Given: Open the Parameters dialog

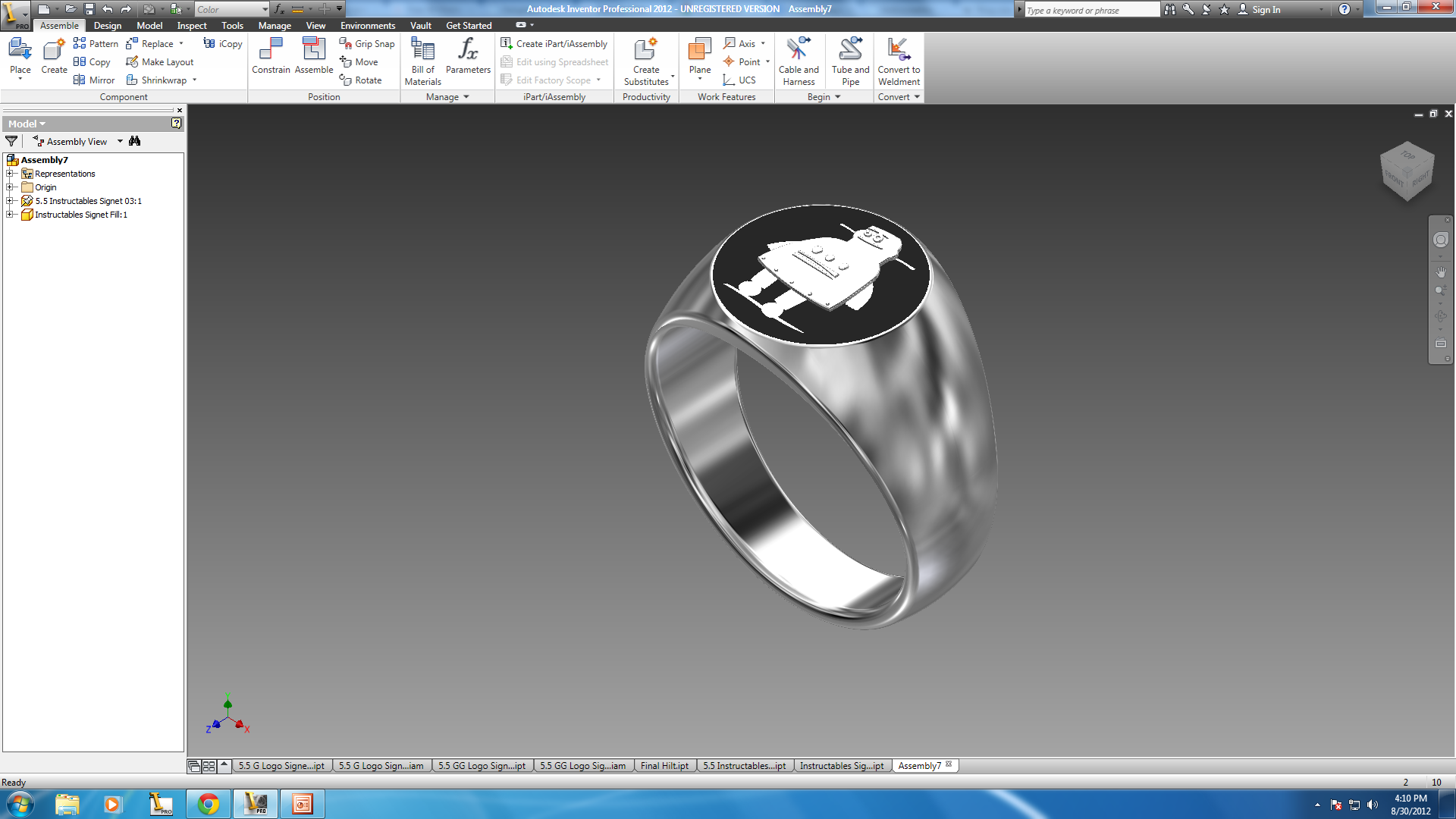Looking at the screenshot, I should [468, 56].
